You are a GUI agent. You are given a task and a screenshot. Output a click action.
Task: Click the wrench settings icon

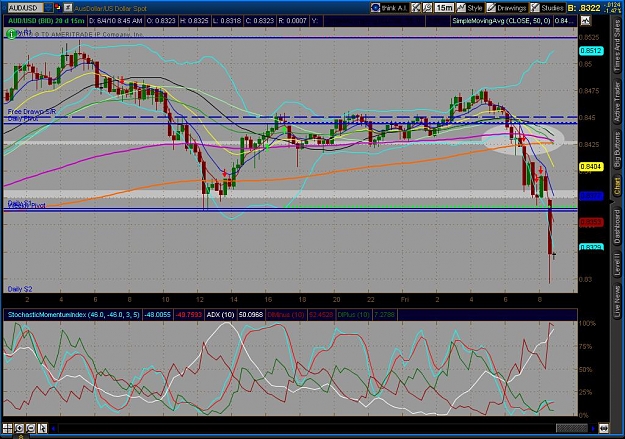pyautogui.click(x=427, y=8)
